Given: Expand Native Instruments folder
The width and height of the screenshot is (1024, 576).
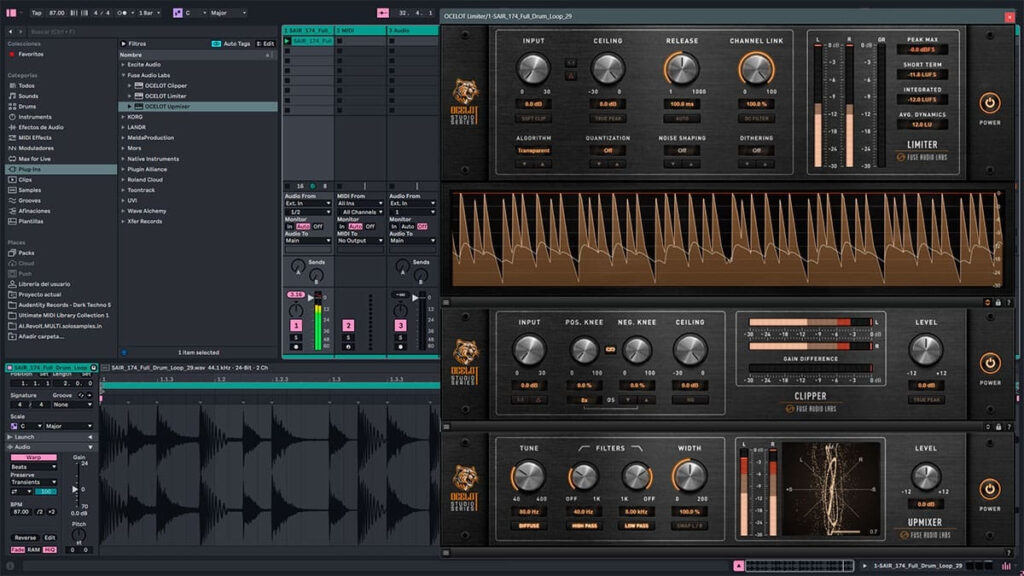Looking at the screenshot, I should tap(123, 159).
